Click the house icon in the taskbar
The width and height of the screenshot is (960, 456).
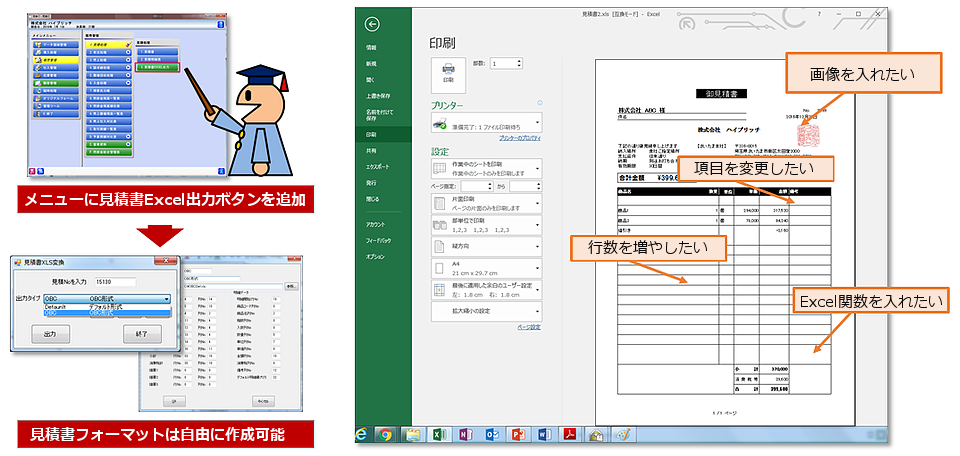[x=596, y=434]
